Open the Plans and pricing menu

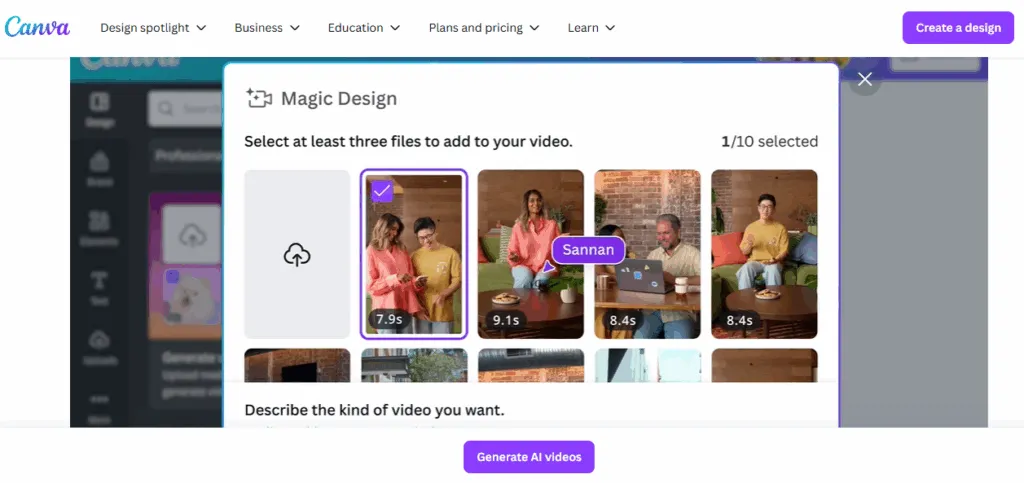pyautogui.click(x=483, y=28)
